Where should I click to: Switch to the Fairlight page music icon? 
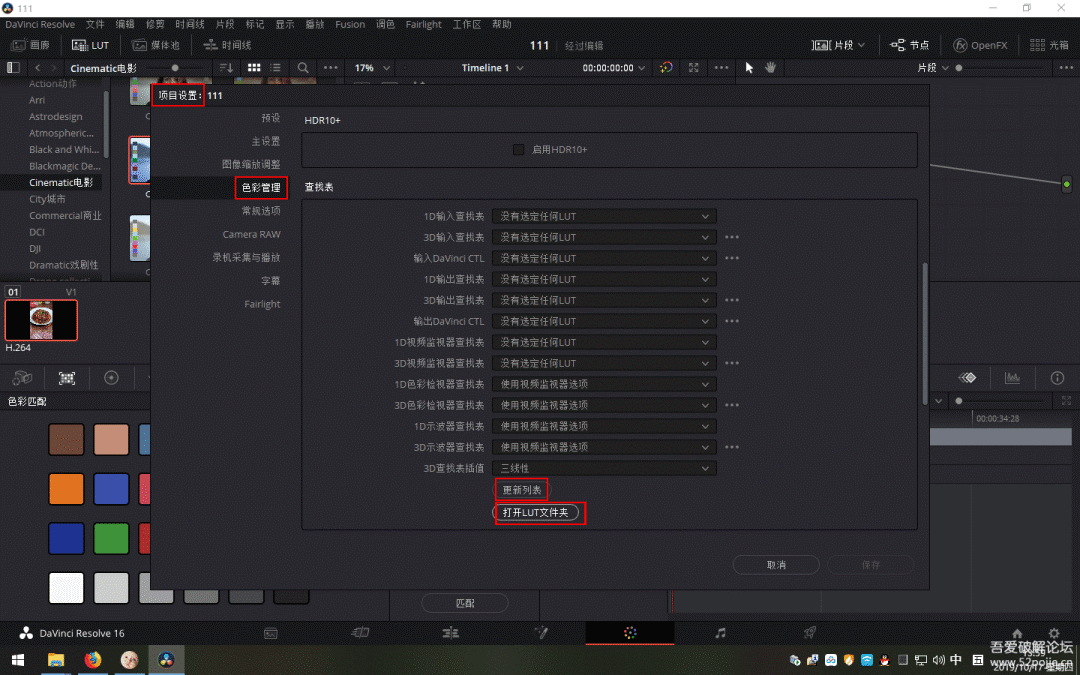(x=720, y=633)
